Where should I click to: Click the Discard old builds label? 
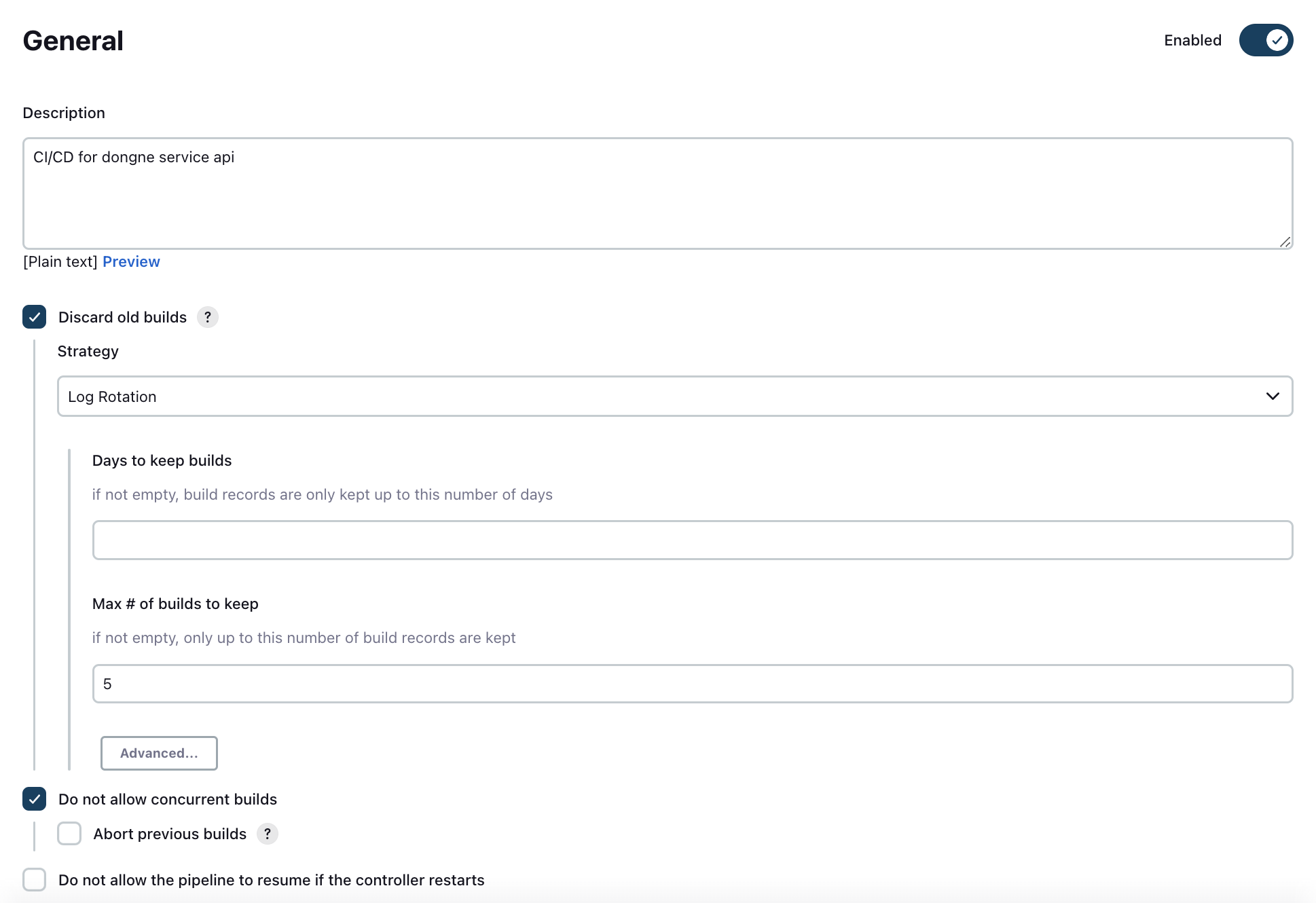coord(122,317)
